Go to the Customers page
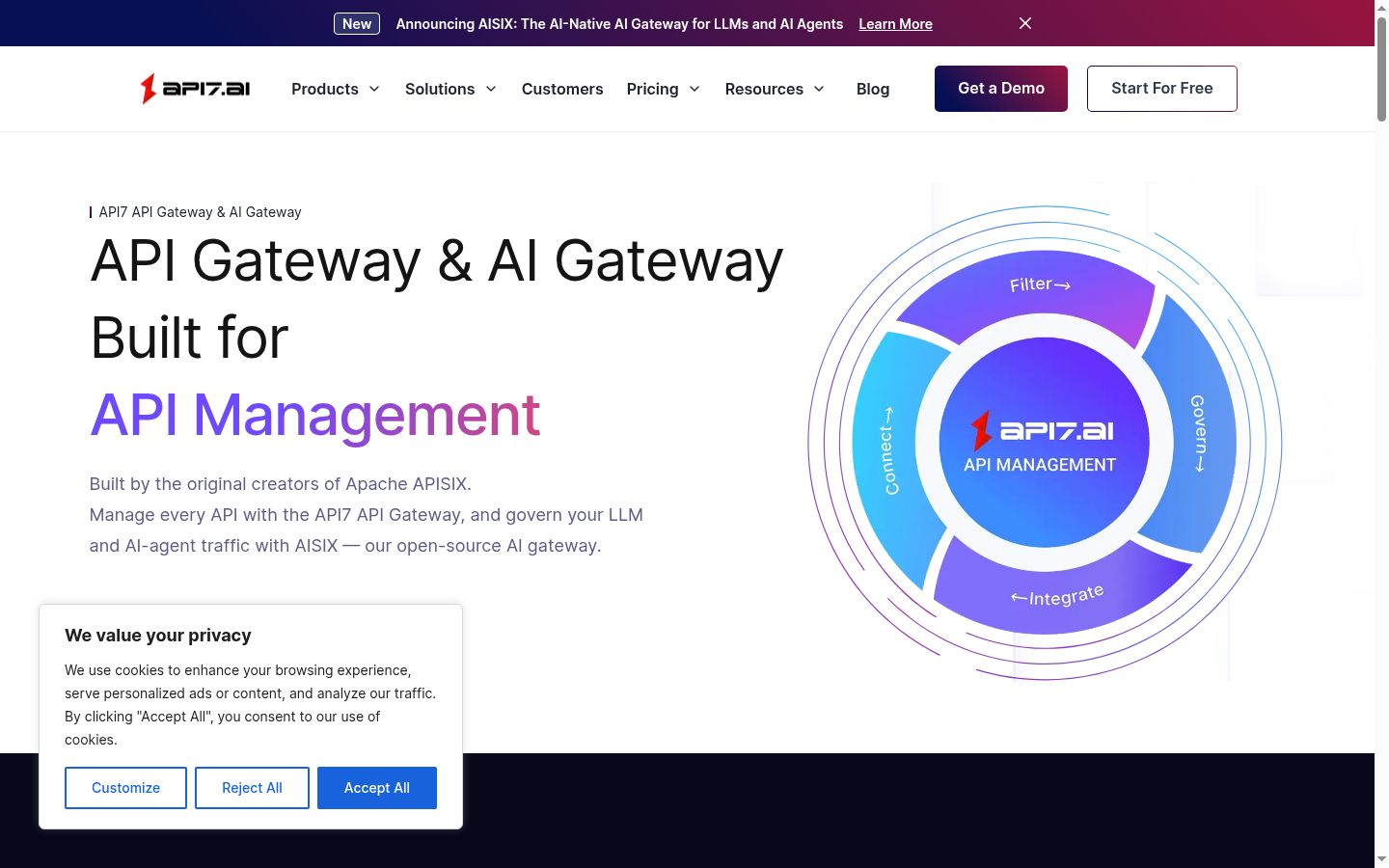Image resolution: width=1389 pixels, height=868 pixels. click(562, 89)
